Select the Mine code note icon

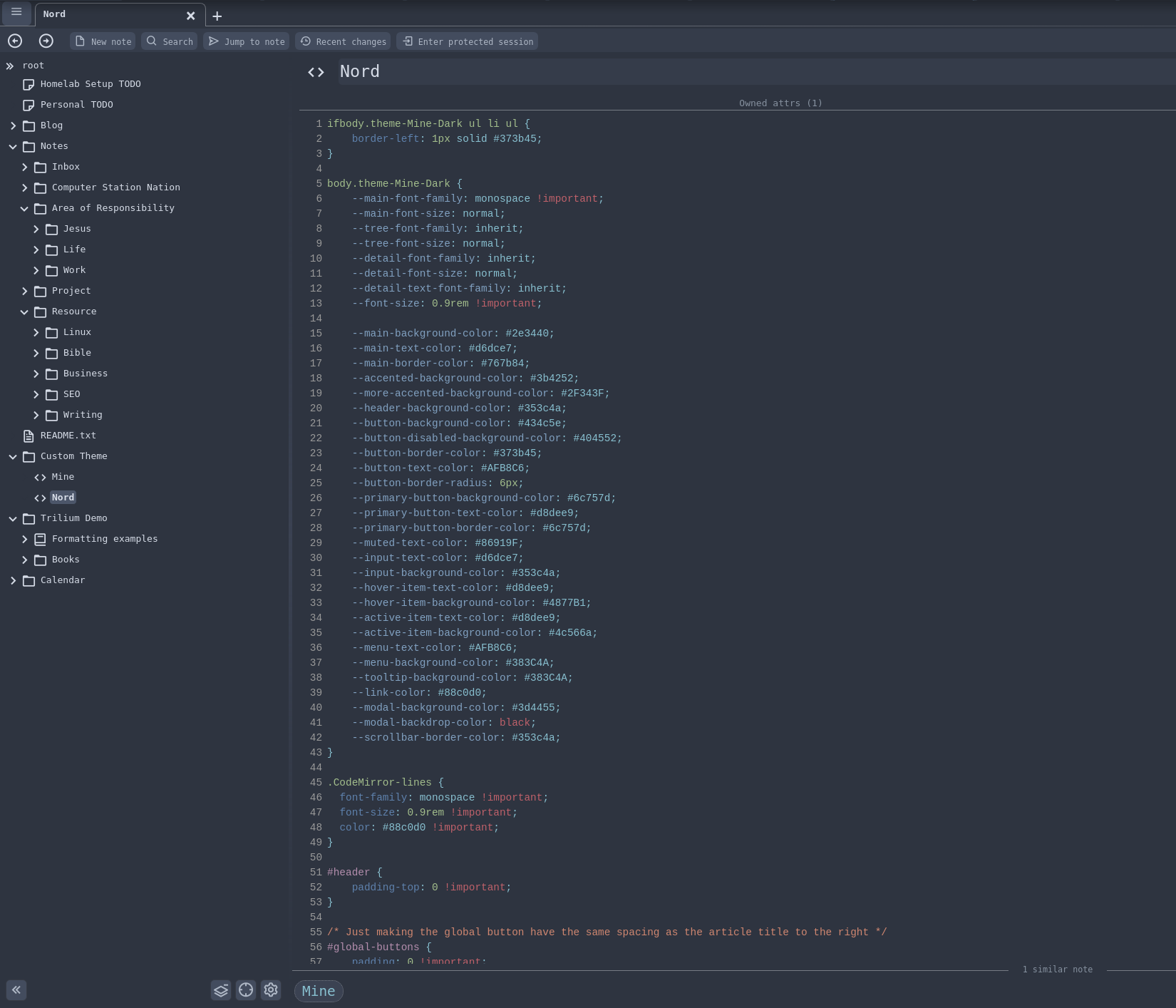pos(40,477)
